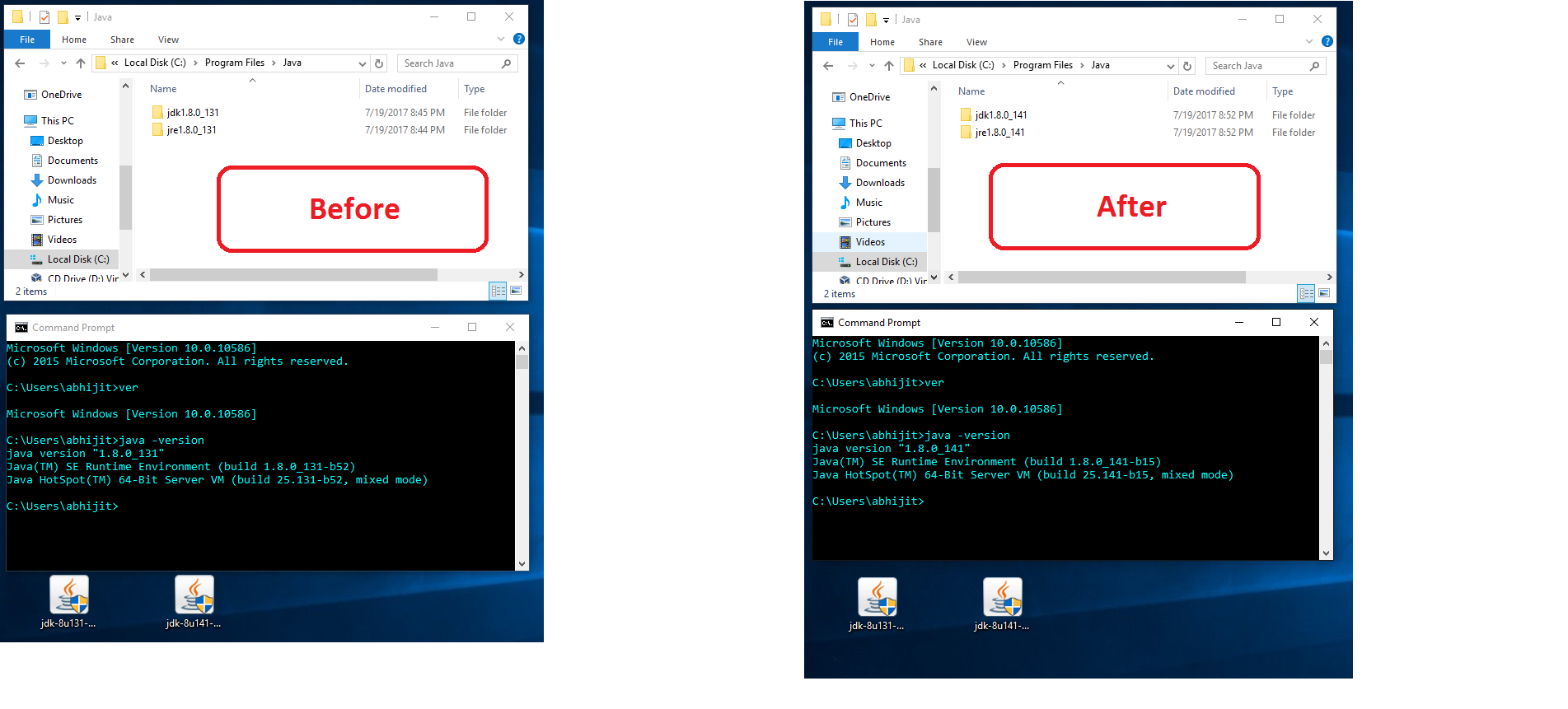Expand the ribbon in Before Explorer
1568x709 pixels.
(501, 39)
